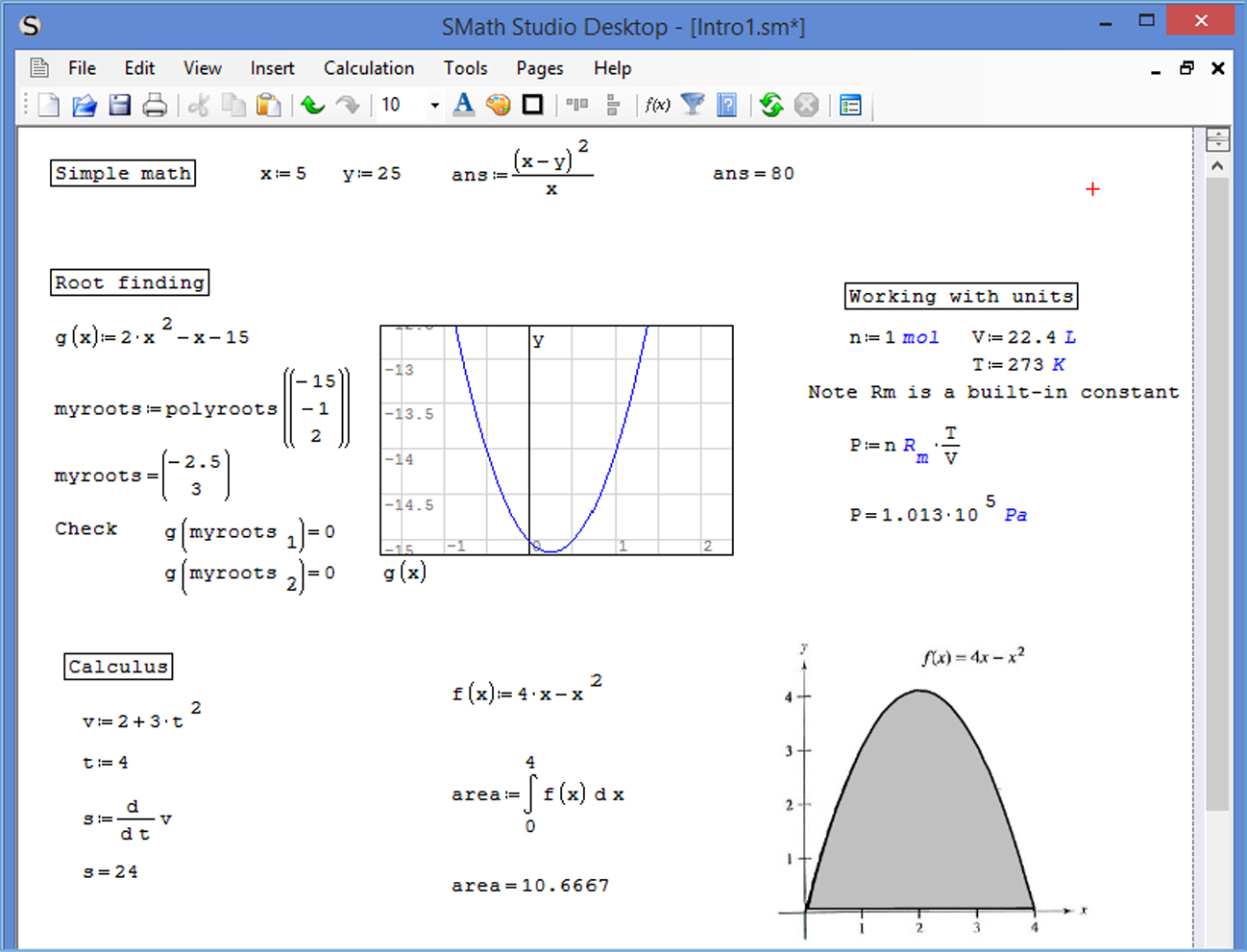
Task: Open the Insert menu
Action: pyautogui.click(x=272, y=68)
